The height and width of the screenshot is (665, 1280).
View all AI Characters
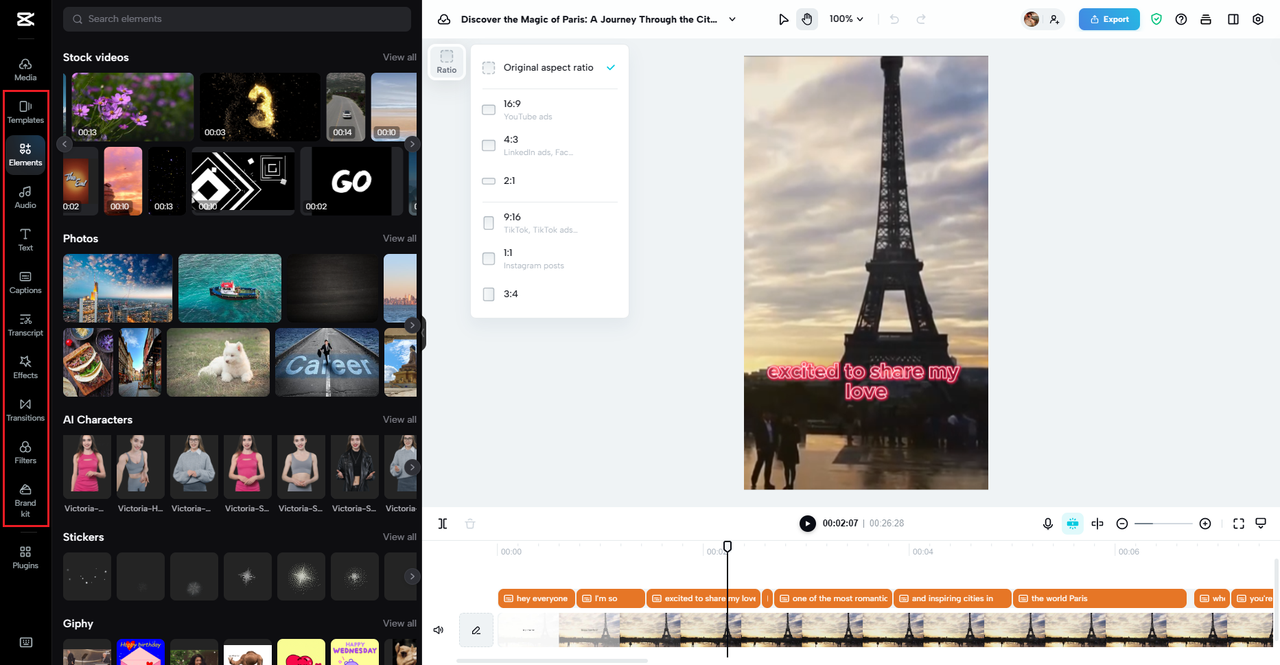click(x=399, y=419)
